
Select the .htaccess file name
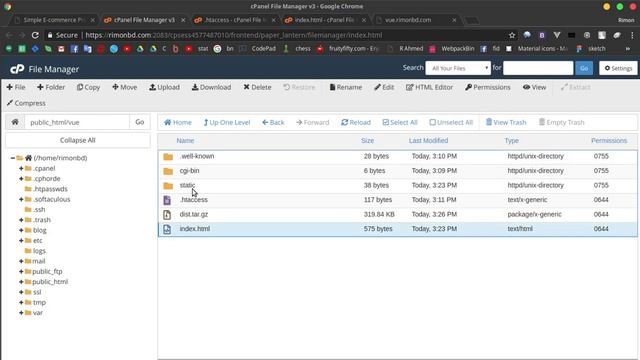tap(194, 200)
